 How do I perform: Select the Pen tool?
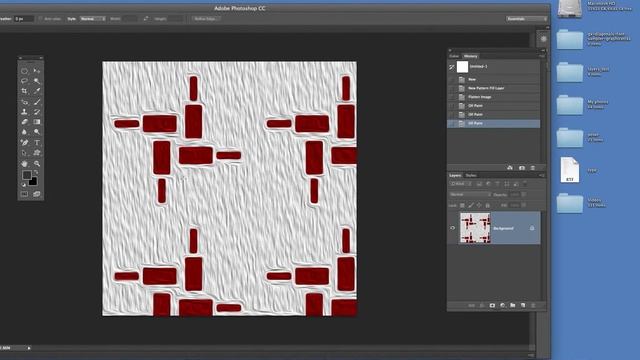(x=24, y=143)
